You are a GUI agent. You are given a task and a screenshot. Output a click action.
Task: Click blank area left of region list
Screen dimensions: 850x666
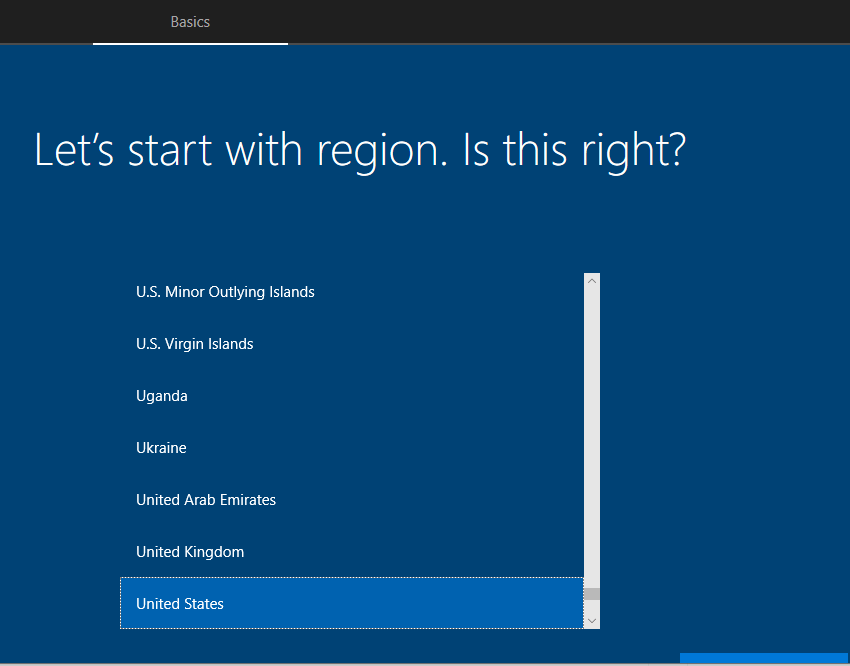tap(60, 450)
